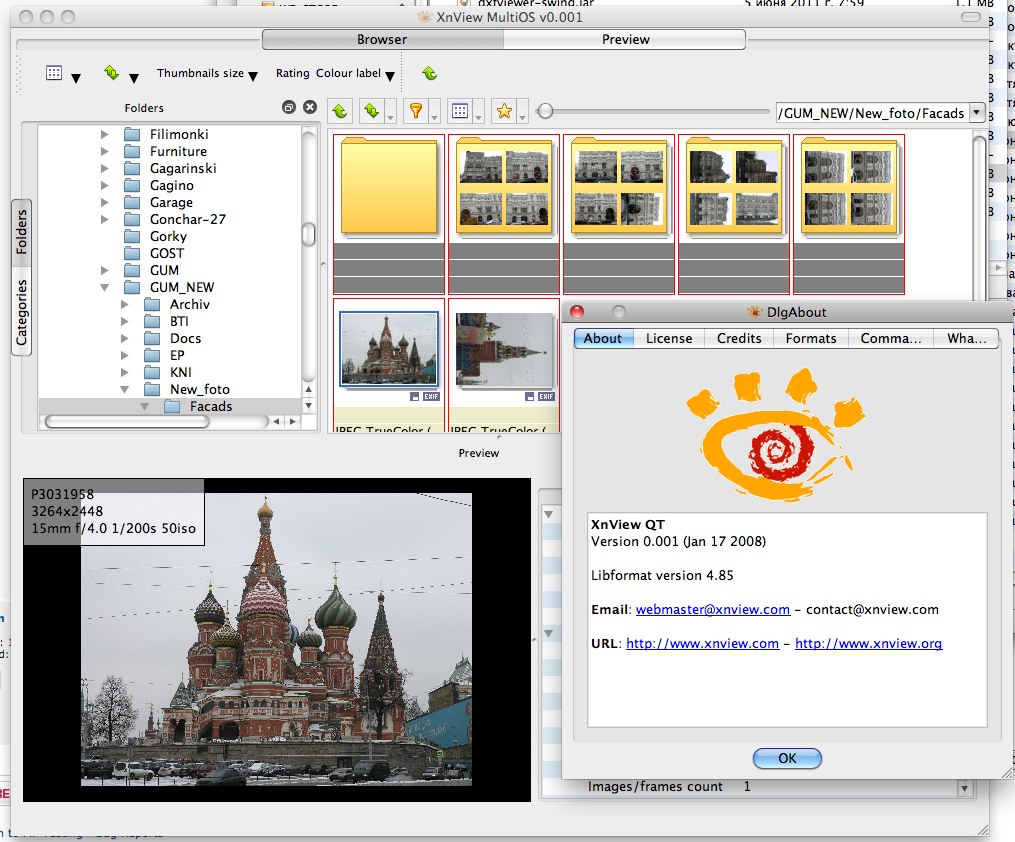
Task: Click the large cathedral preview image
Action: click(x=276, y=639)
